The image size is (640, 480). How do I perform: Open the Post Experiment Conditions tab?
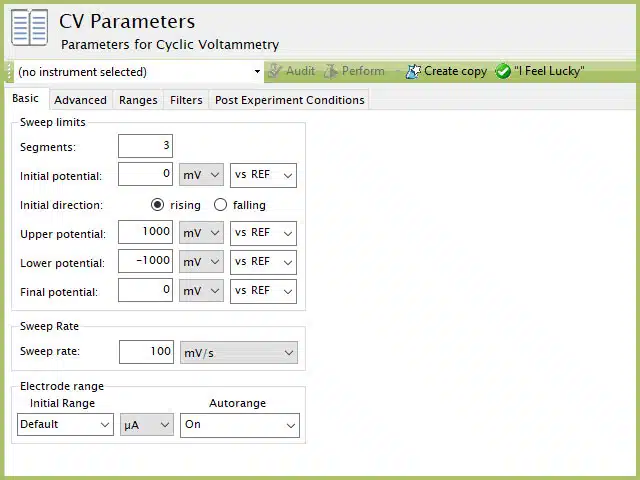pyautogui.click(x=289, y=100)
